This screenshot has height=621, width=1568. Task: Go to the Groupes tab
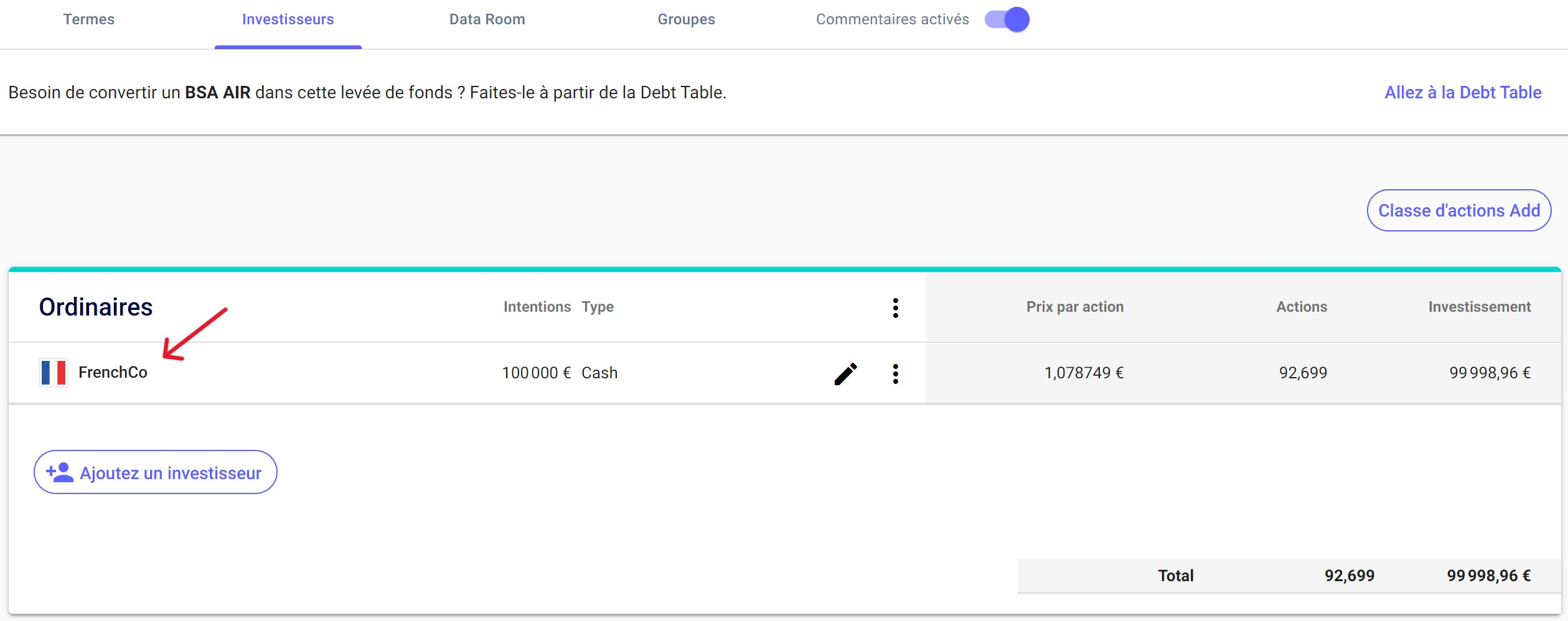(x=686, y=19)
